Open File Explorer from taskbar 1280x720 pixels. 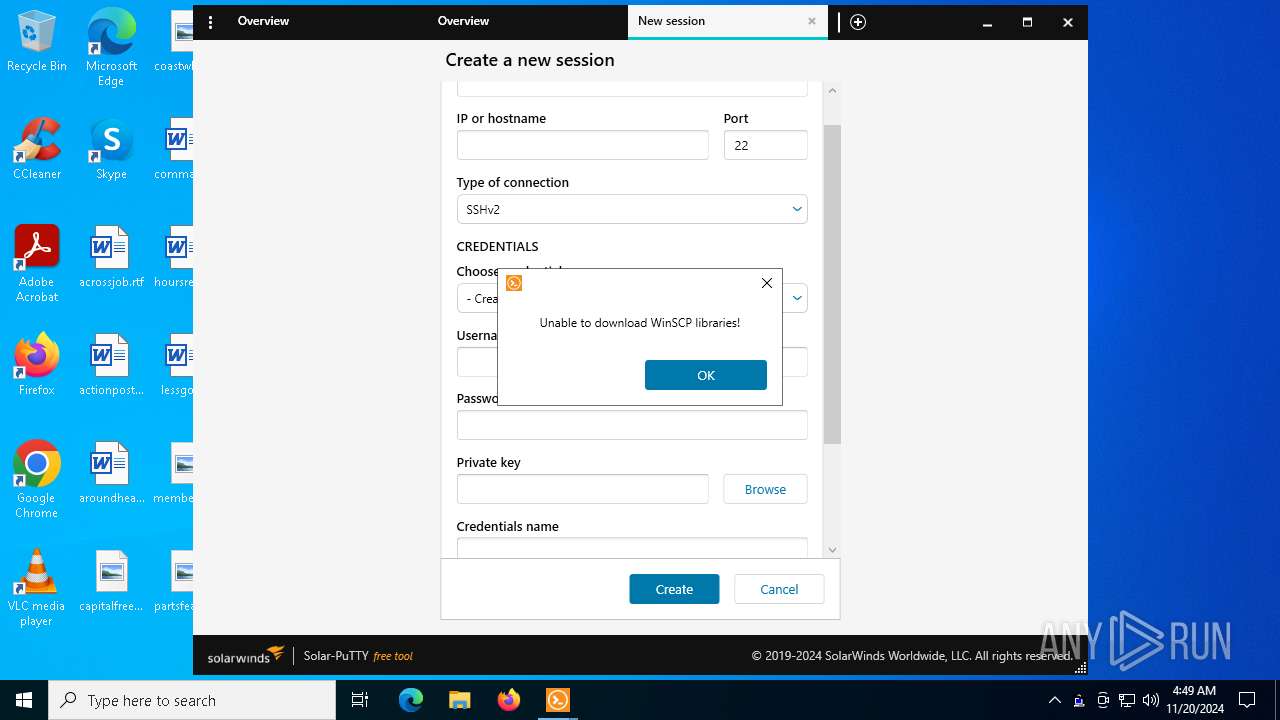tap(460, 700)
